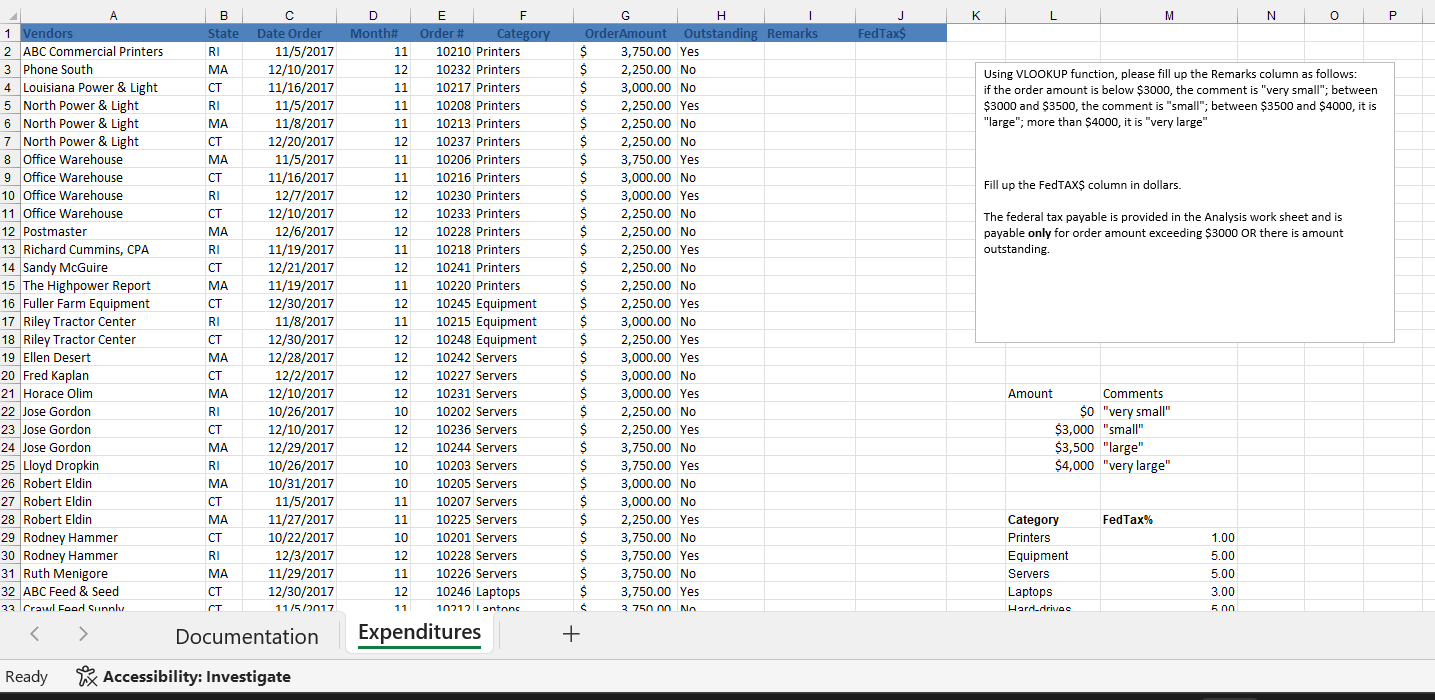Select all cells via the corner triangle
Image resolution: width=1435 pixels, height=700 pixels.
coord(9,15)
